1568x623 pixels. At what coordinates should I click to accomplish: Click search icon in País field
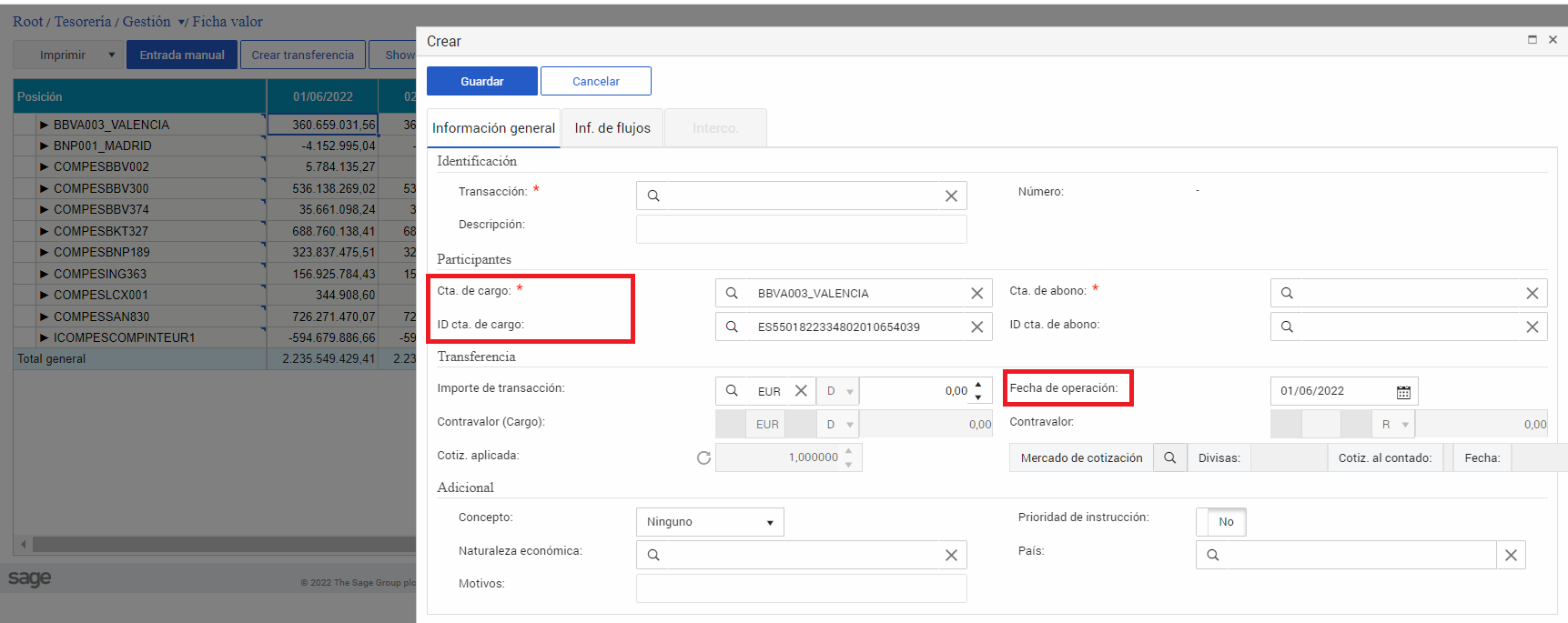(1212, 555)
